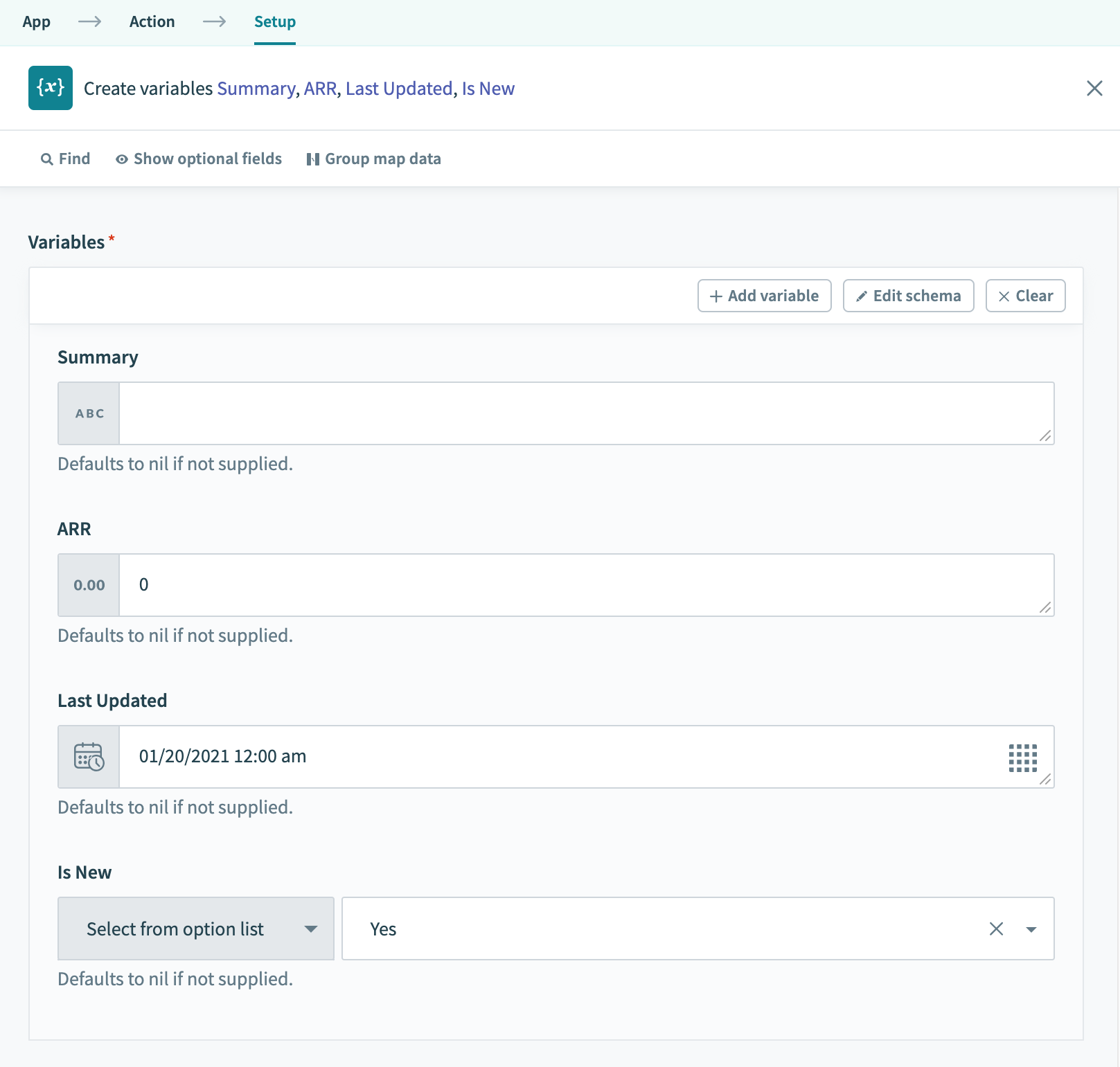The height and width of the screenshot is (1067, 1120).
Task: Open the Select from option list dropdown
Action: (196, 929)
